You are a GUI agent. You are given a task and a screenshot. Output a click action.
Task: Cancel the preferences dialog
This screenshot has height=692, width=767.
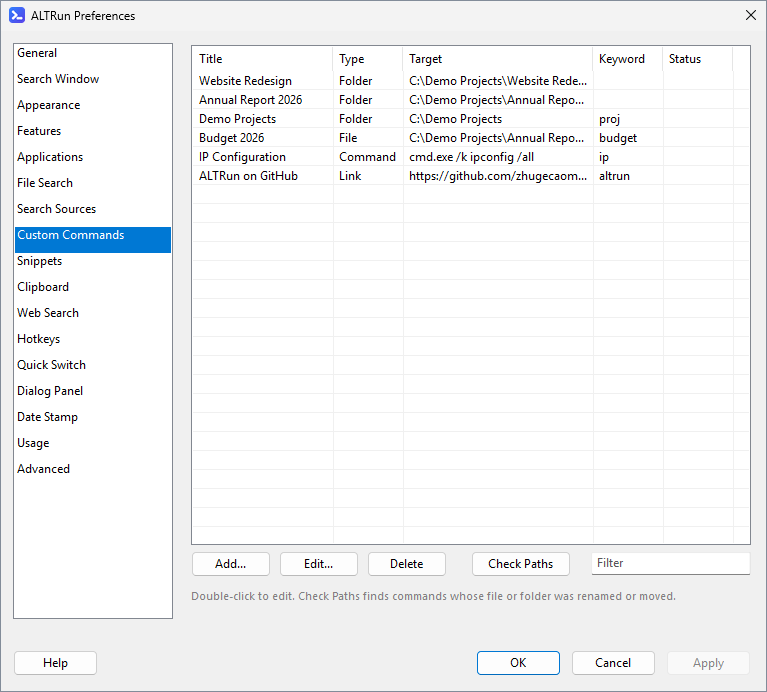[x=613, y=663]
